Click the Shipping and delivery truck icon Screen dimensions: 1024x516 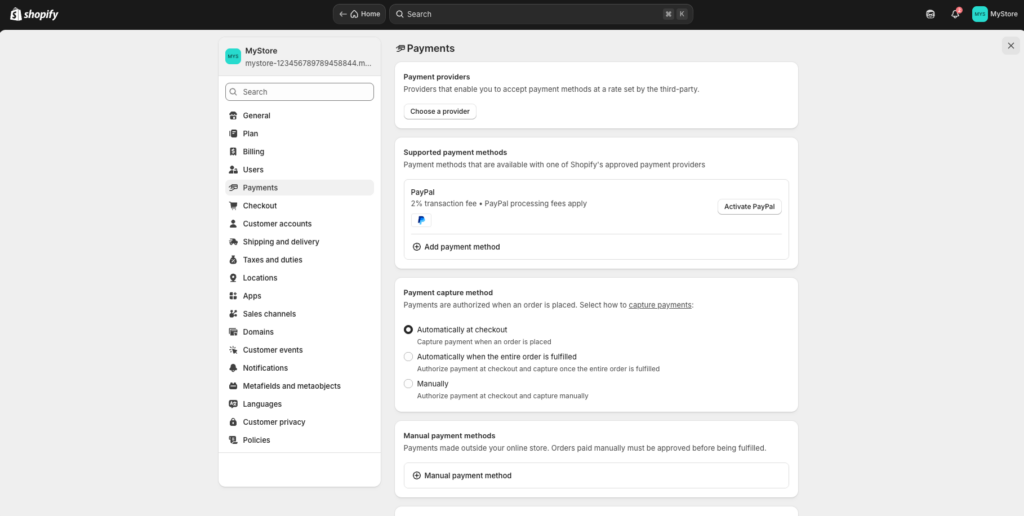(x=233, y=242)
